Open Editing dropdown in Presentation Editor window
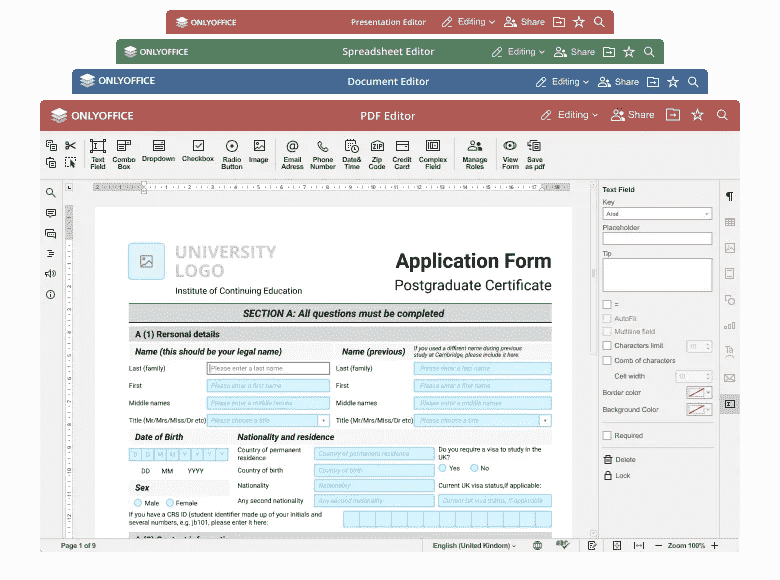Screen dimensions: 780x580 pyautogui.click(x=469, y=22)
